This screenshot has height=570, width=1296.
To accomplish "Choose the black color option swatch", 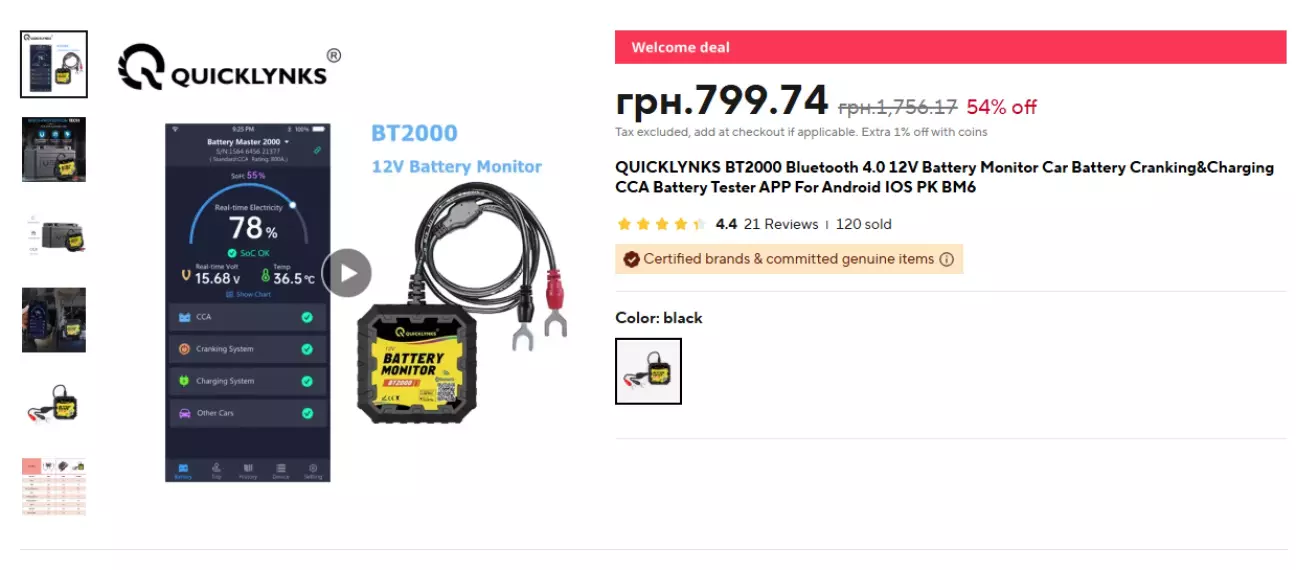I will (x=648, y=371).
